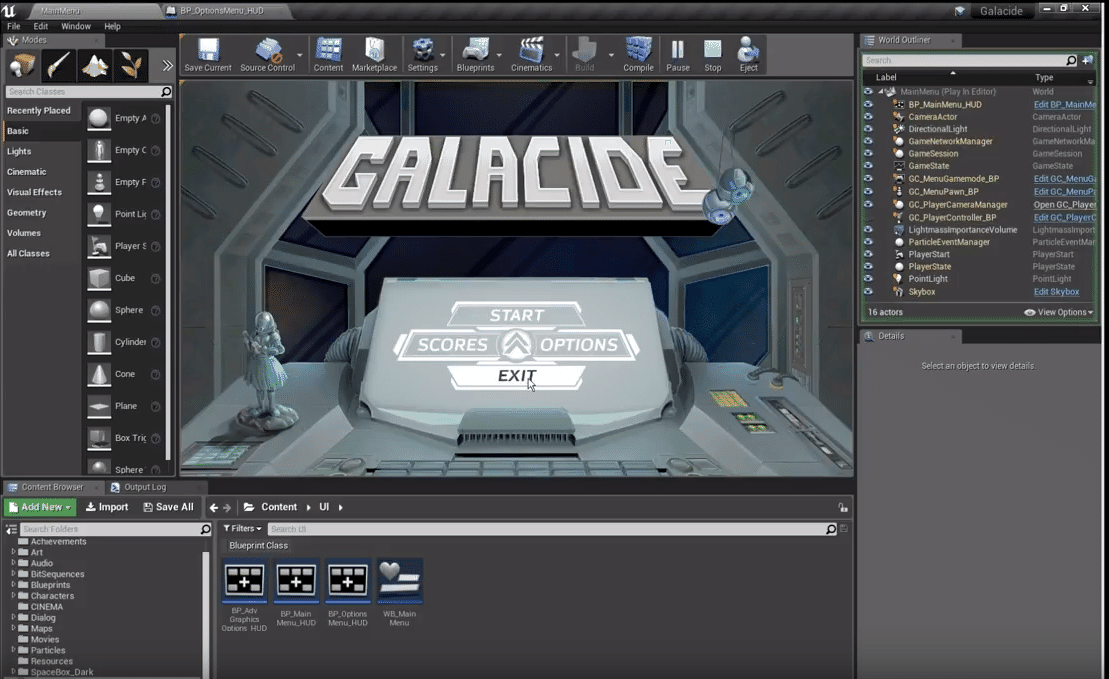Click the Save All button
The height and width of the screenshot is (679, 1109).
[168, 507]
